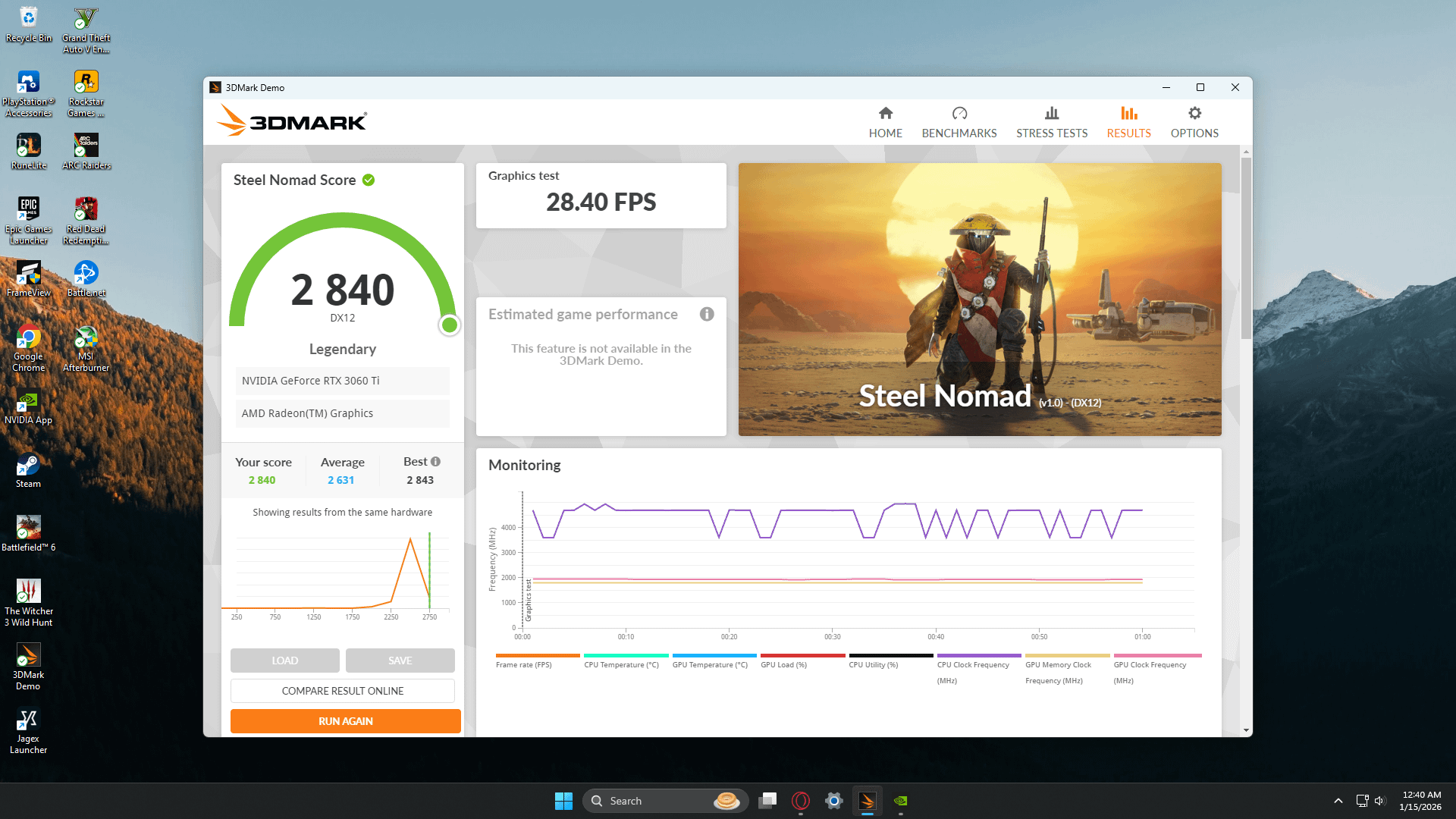Click green validation checkmark beside Steel Nomad Score
1456x819 pixels.
pos(369,180)
